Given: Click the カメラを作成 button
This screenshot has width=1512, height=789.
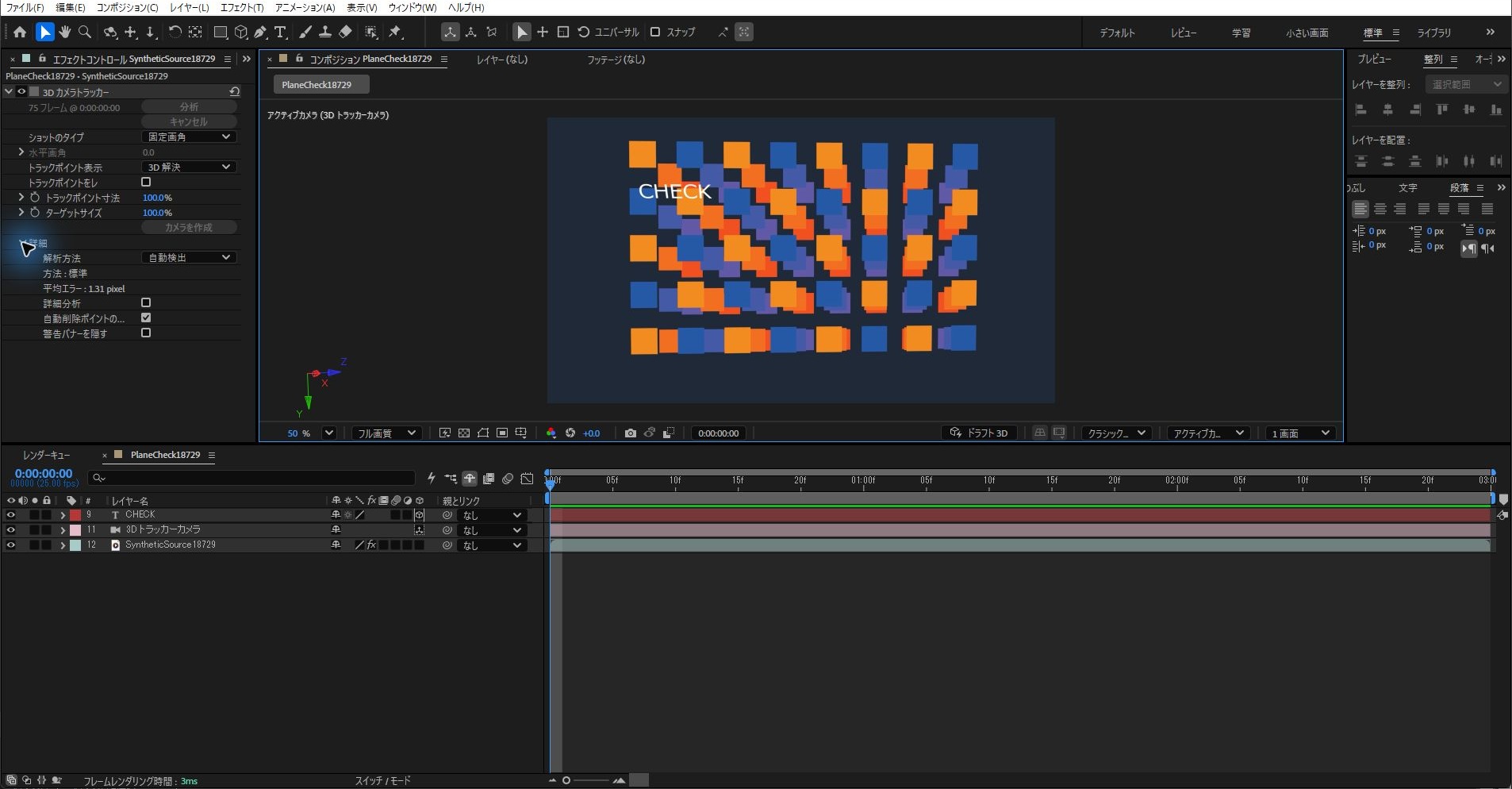Looking at the screenshot, I should click(x=189, y=228).
